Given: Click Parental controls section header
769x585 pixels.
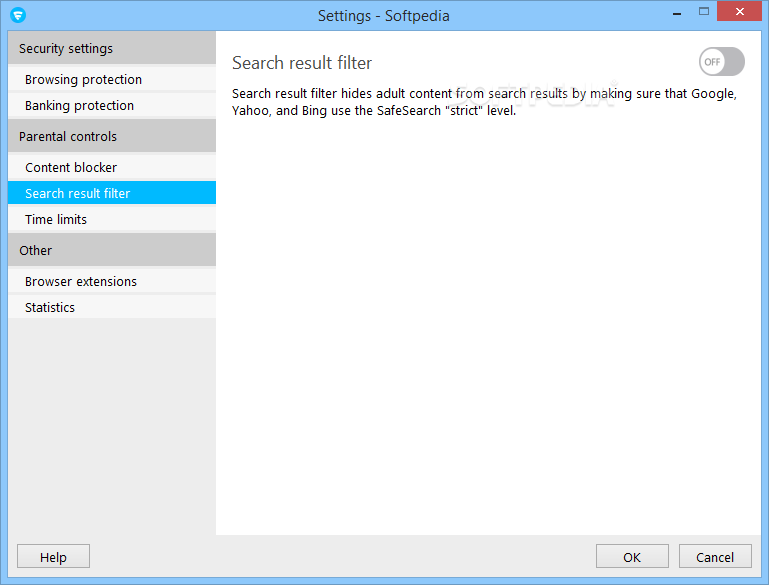Looking at the screenshot, I should 112,136.
